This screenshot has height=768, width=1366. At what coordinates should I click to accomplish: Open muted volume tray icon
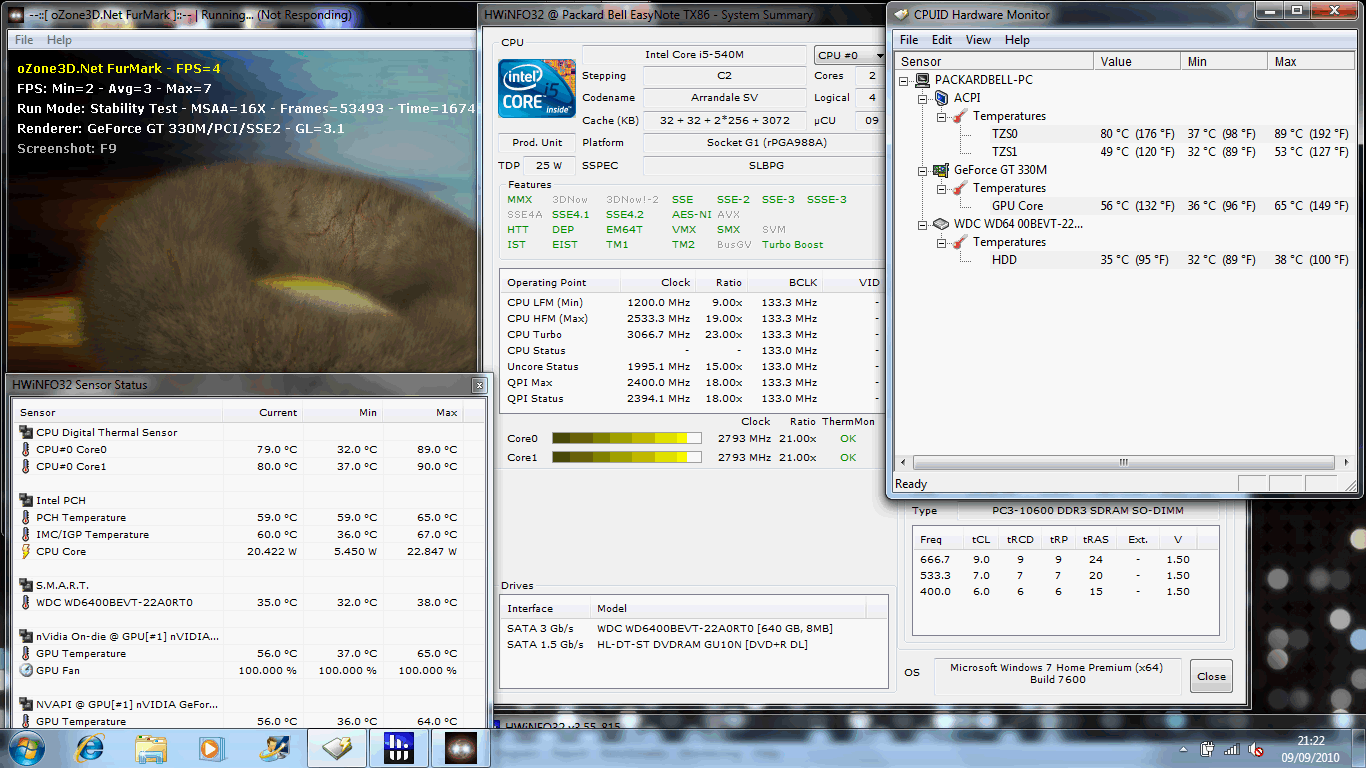point(1257,749)
